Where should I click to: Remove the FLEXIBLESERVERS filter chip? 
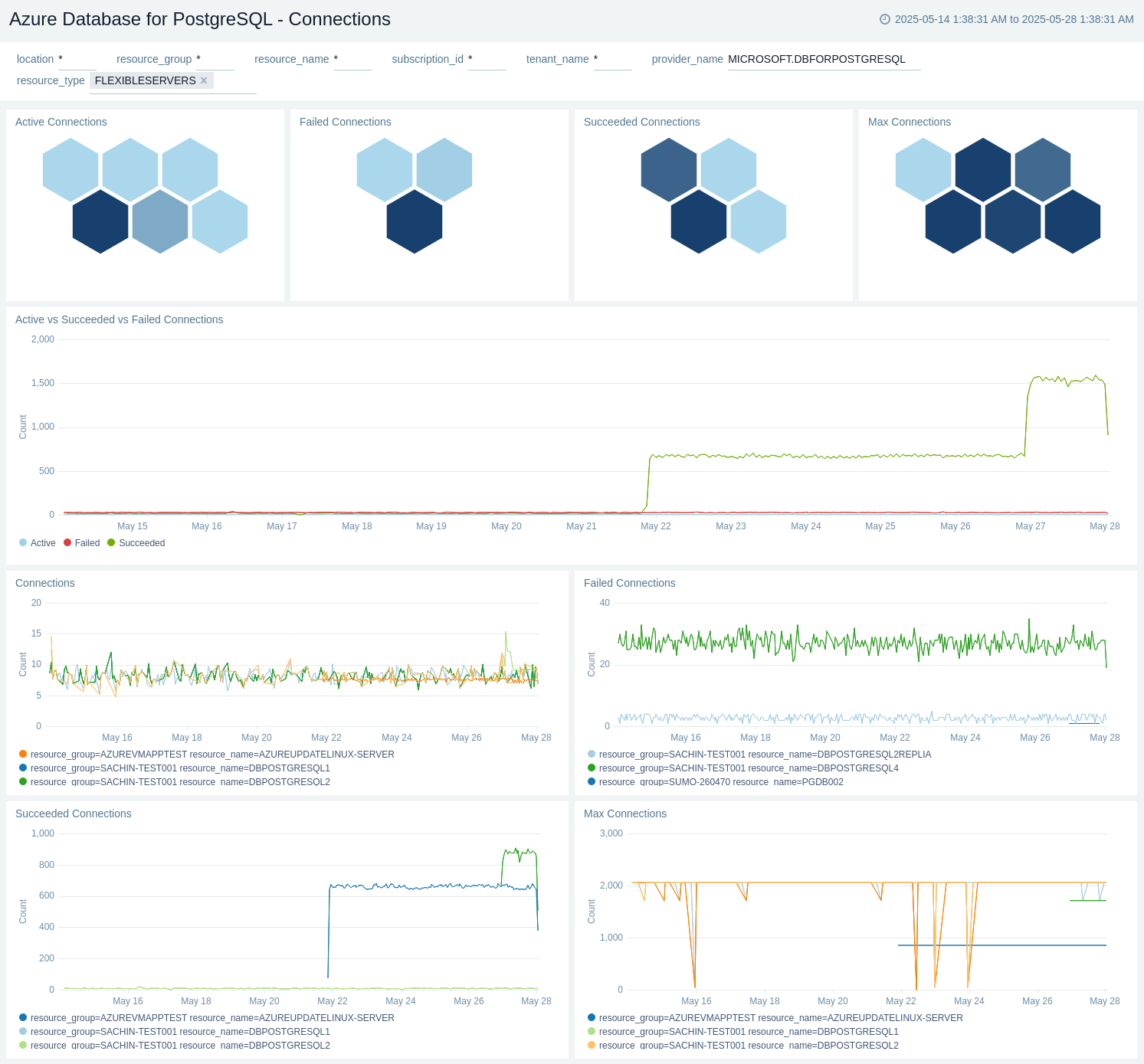(204, 80)
